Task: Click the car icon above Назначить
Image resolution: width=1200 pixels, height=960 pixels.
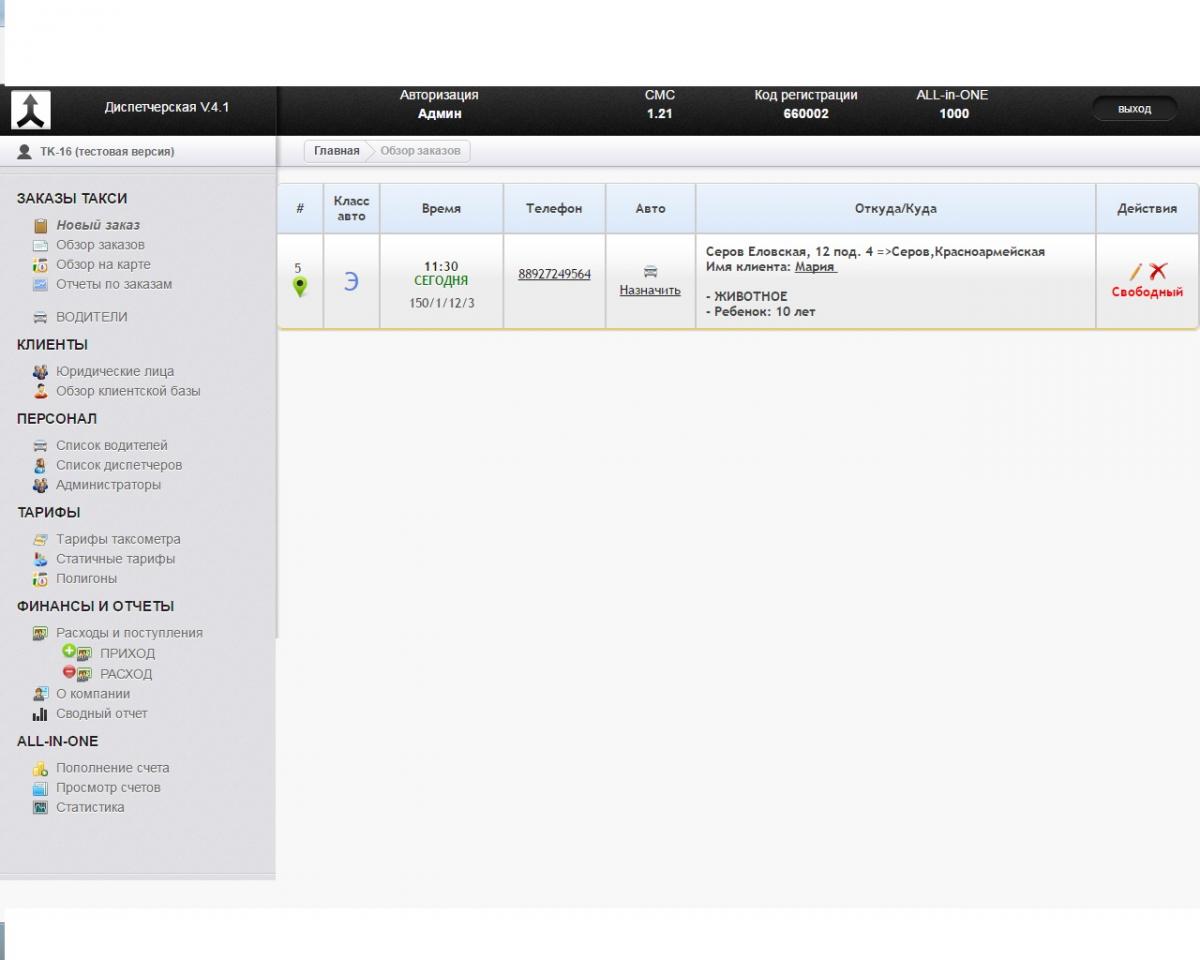Action: tap(650, 271)
